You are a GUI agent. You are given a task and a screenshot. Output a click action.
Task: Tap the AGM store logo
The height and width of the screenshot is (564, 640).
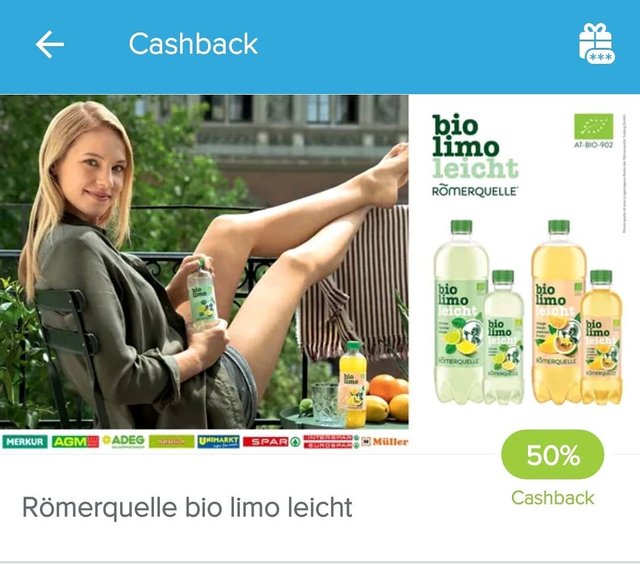[75, 442]
